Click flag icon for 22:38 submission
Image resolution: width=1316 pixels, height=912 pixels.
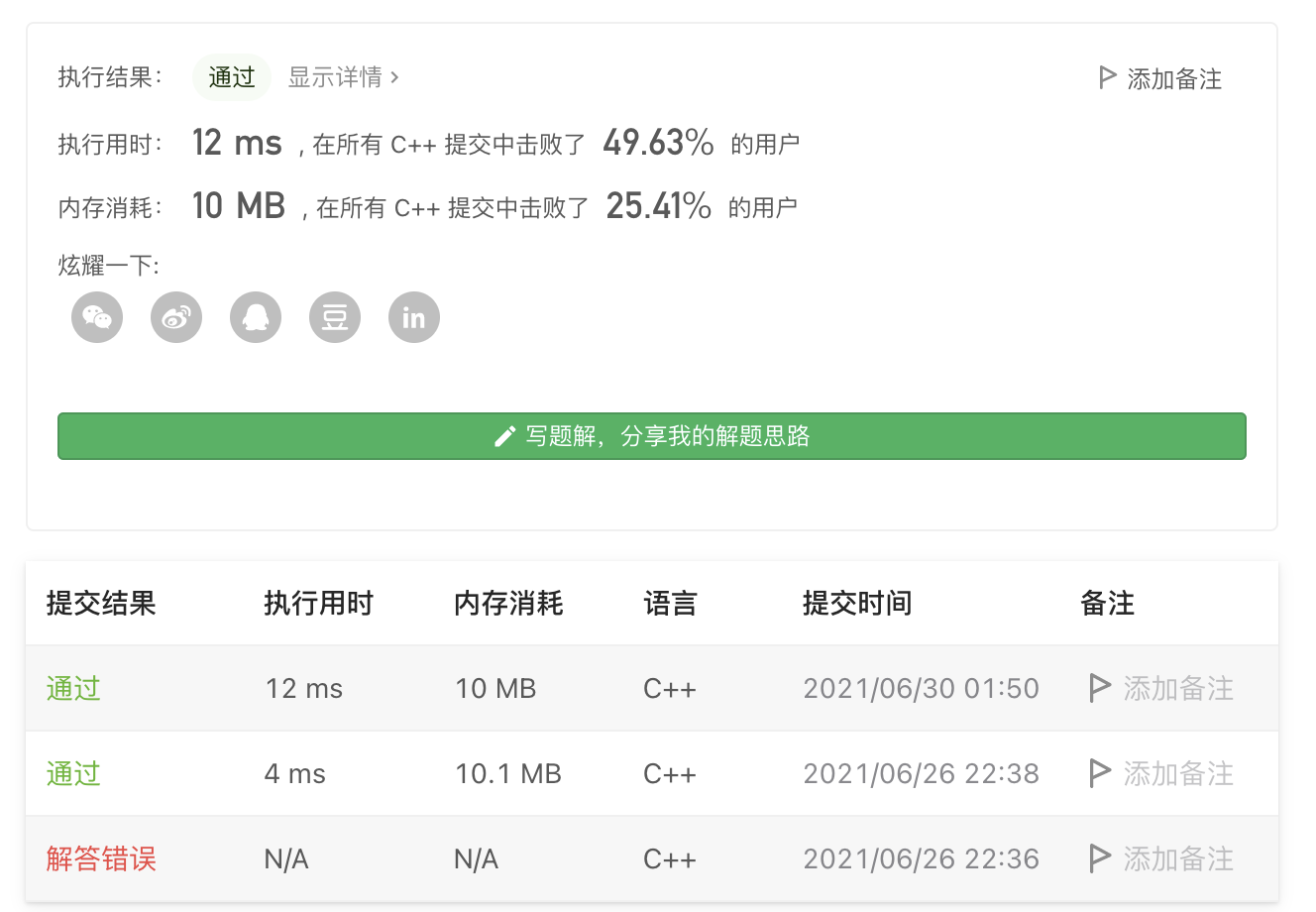[1099, 773]
